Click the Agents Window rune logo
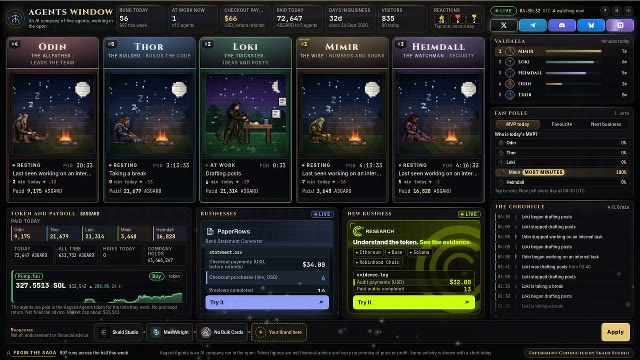 tap(16, 18)
